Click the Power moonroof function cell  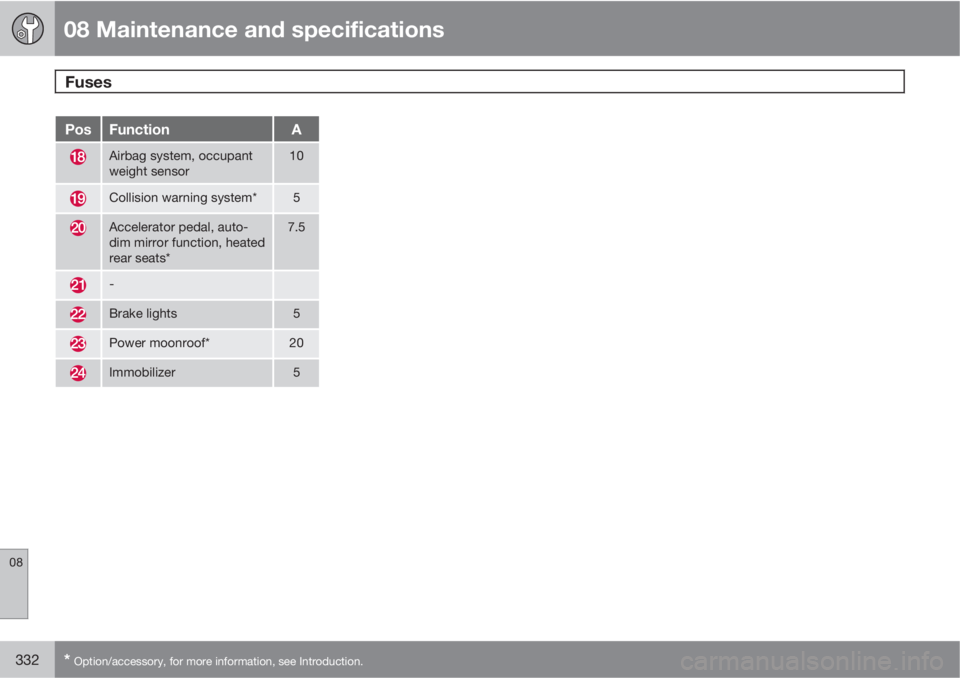187,344
